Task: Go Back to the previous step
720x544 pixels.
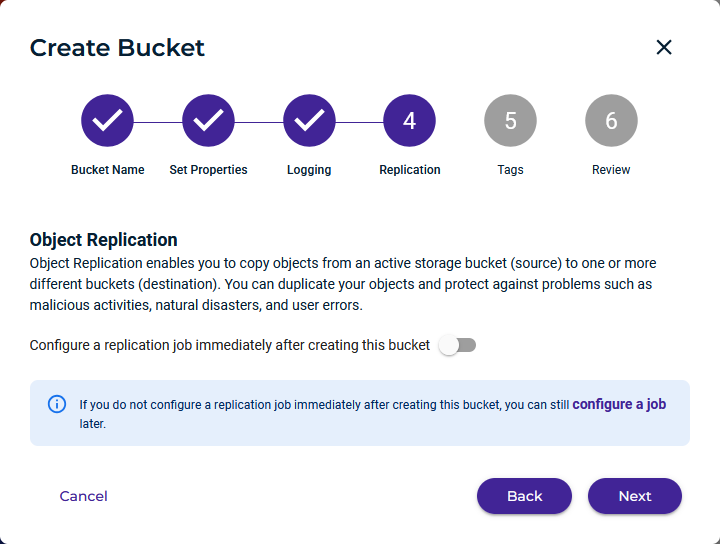Action: tap(524, 496)
